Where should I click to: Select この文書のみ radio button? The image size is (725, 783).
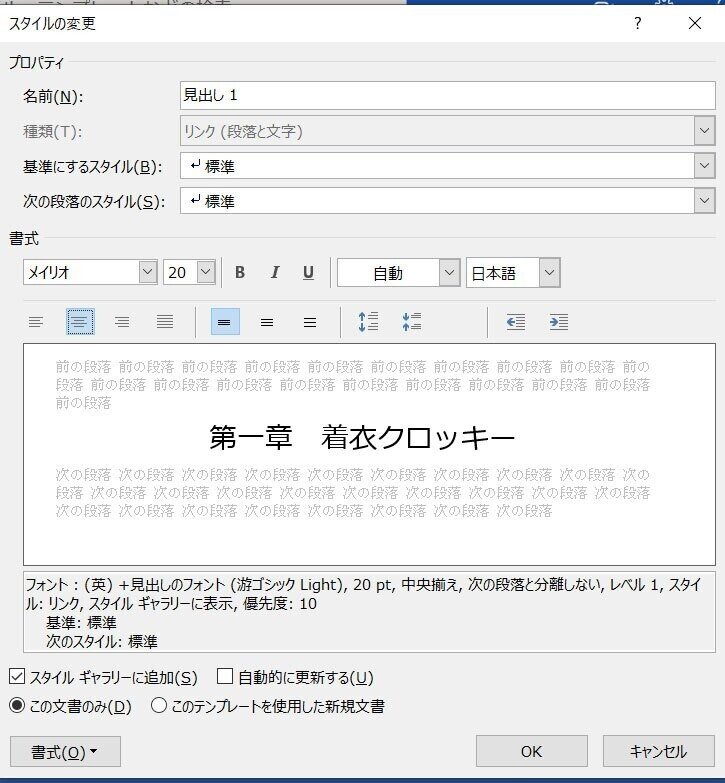coord(17,706)
